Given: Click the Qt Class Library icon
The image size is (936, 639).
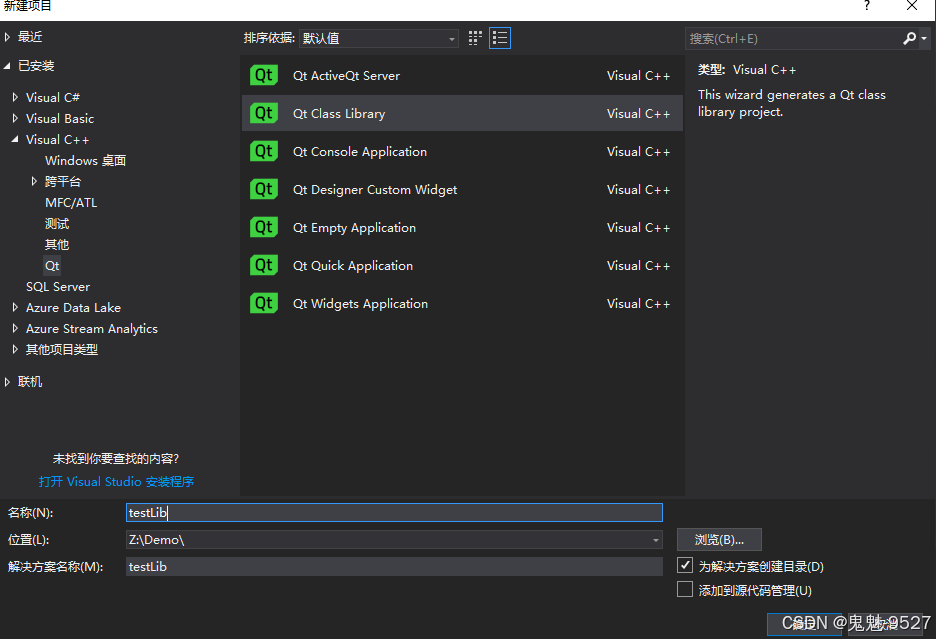Looking at the screenshot, I should coord(264,113).
